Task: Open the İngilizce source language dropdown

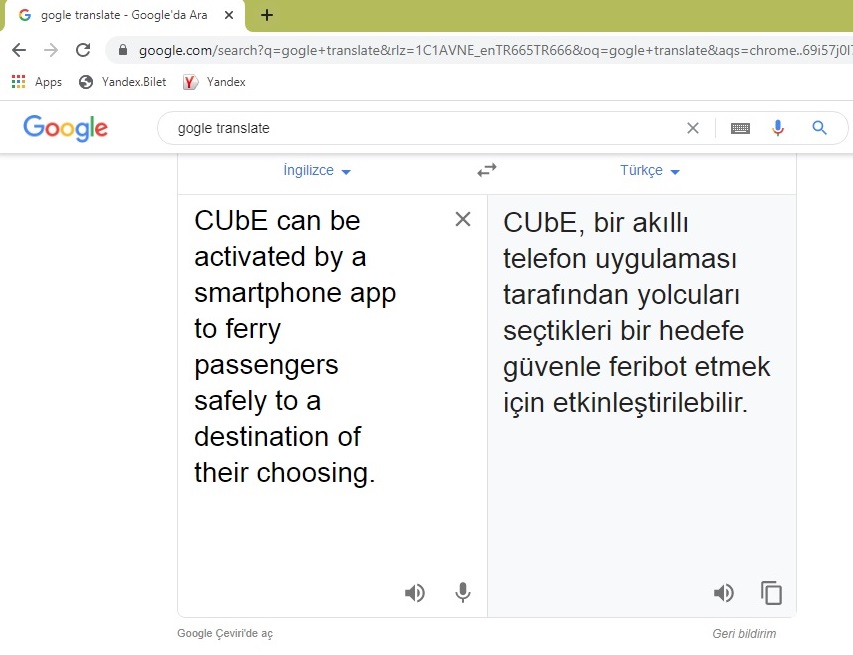Action: point(317,171)
